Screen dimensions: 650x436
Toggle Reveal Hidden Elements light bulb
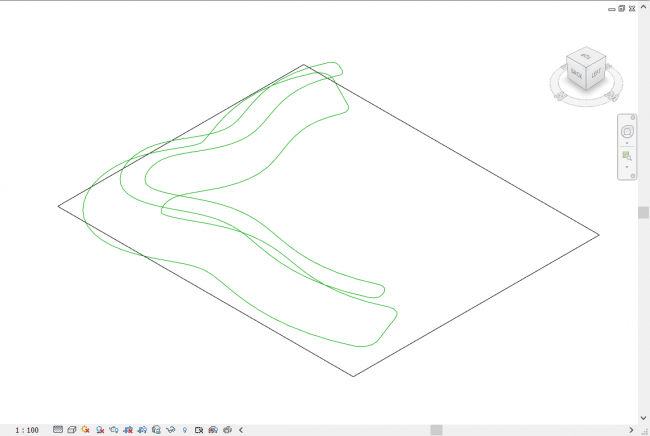click(185, 430)
